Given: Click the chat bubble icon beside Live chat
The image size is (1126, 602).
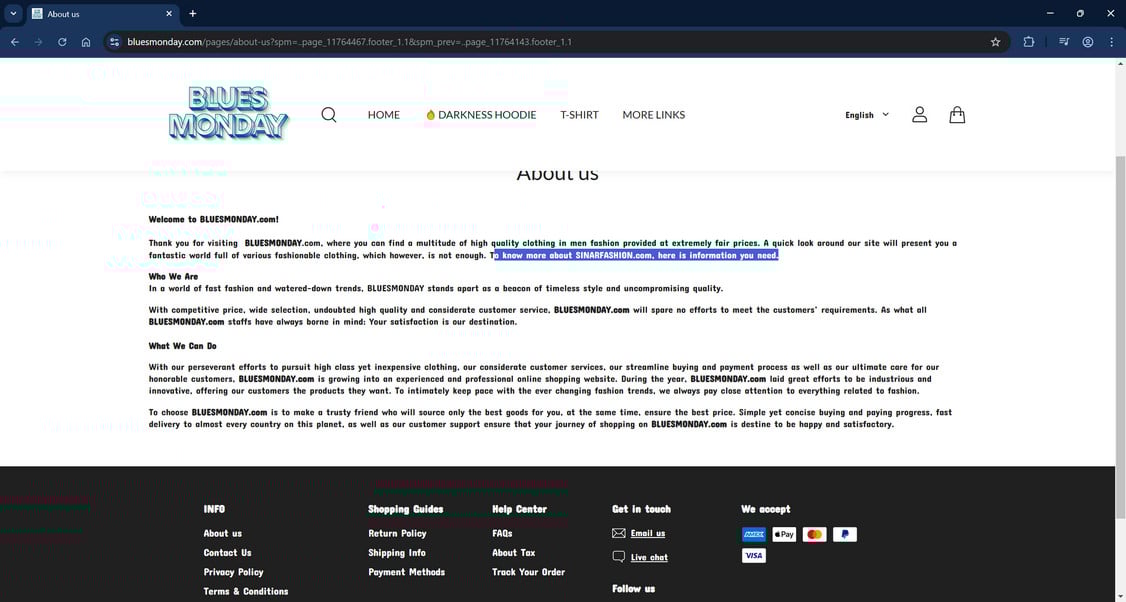Looking at the screenshot, I should (618, 557).
